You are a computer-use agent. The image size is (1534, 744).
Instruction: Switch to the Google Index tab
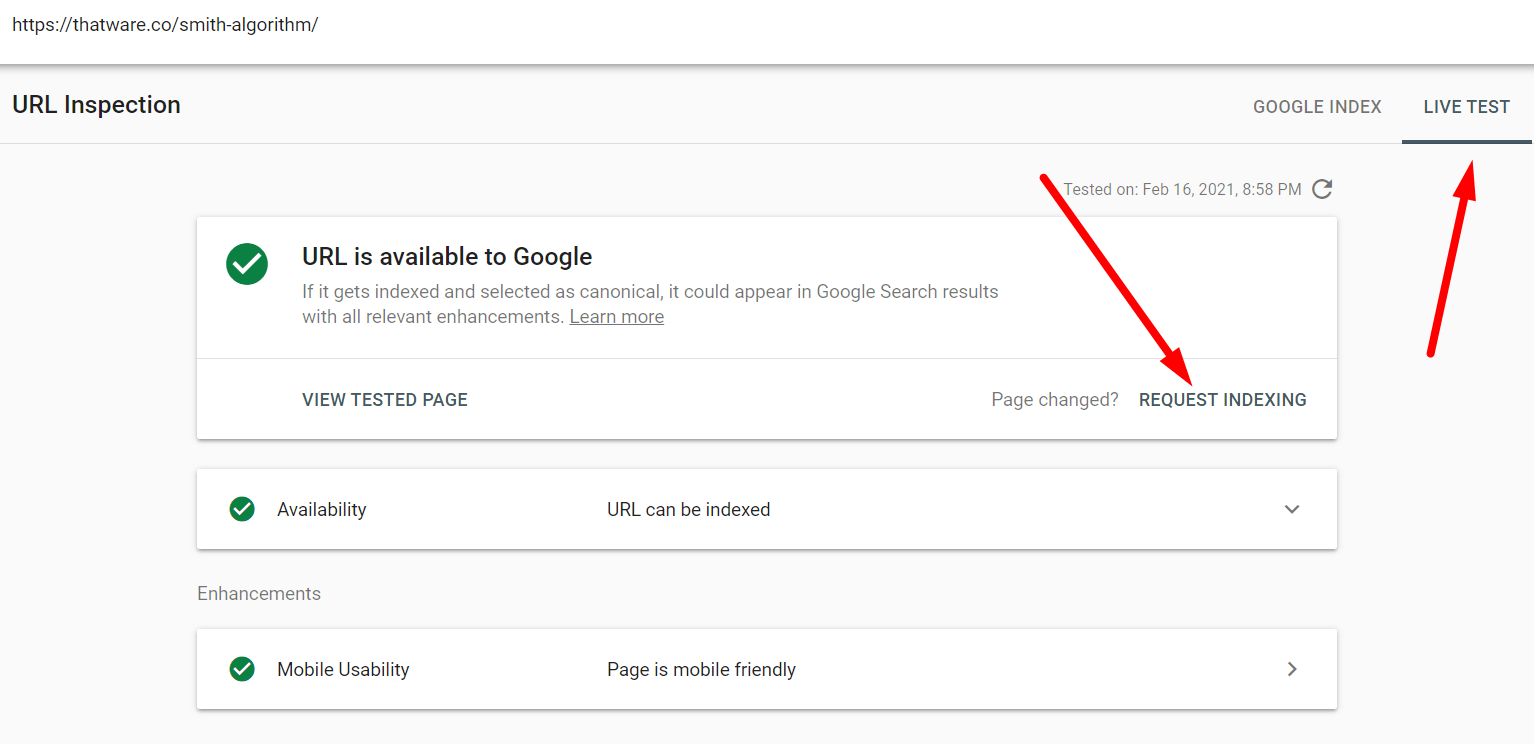(x=1317, y=107)
